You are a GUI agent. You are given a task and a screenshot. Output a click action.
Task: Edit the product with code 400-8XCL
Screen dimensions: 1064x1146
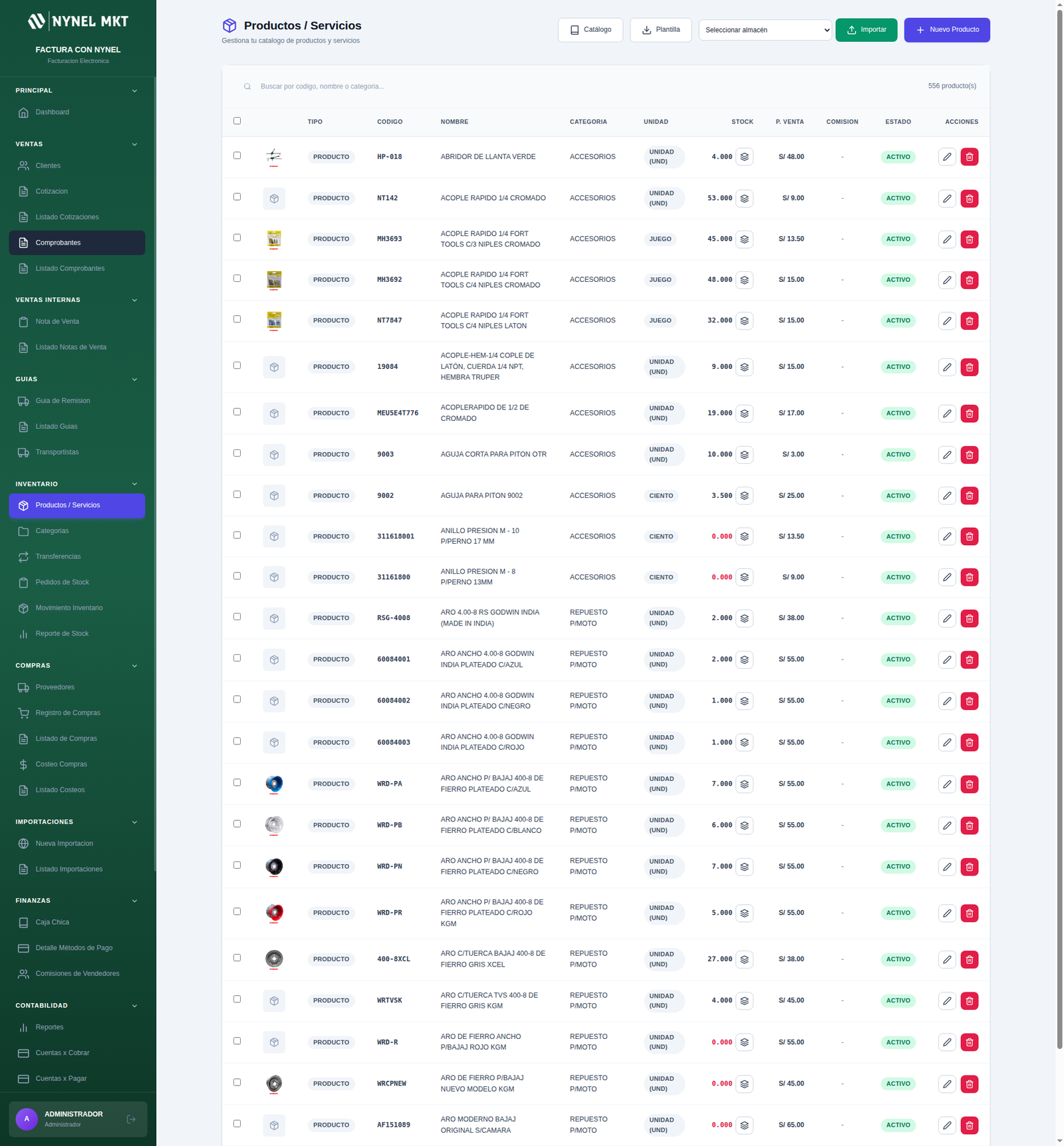point(947,959)
